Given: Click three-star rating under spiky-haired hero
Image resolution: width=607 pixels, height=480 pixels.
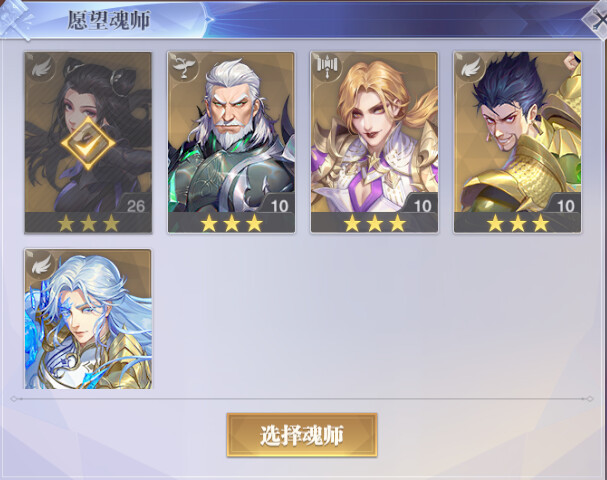Looking at the screenshot, I should pyautogui.click(x=518, y=224).
